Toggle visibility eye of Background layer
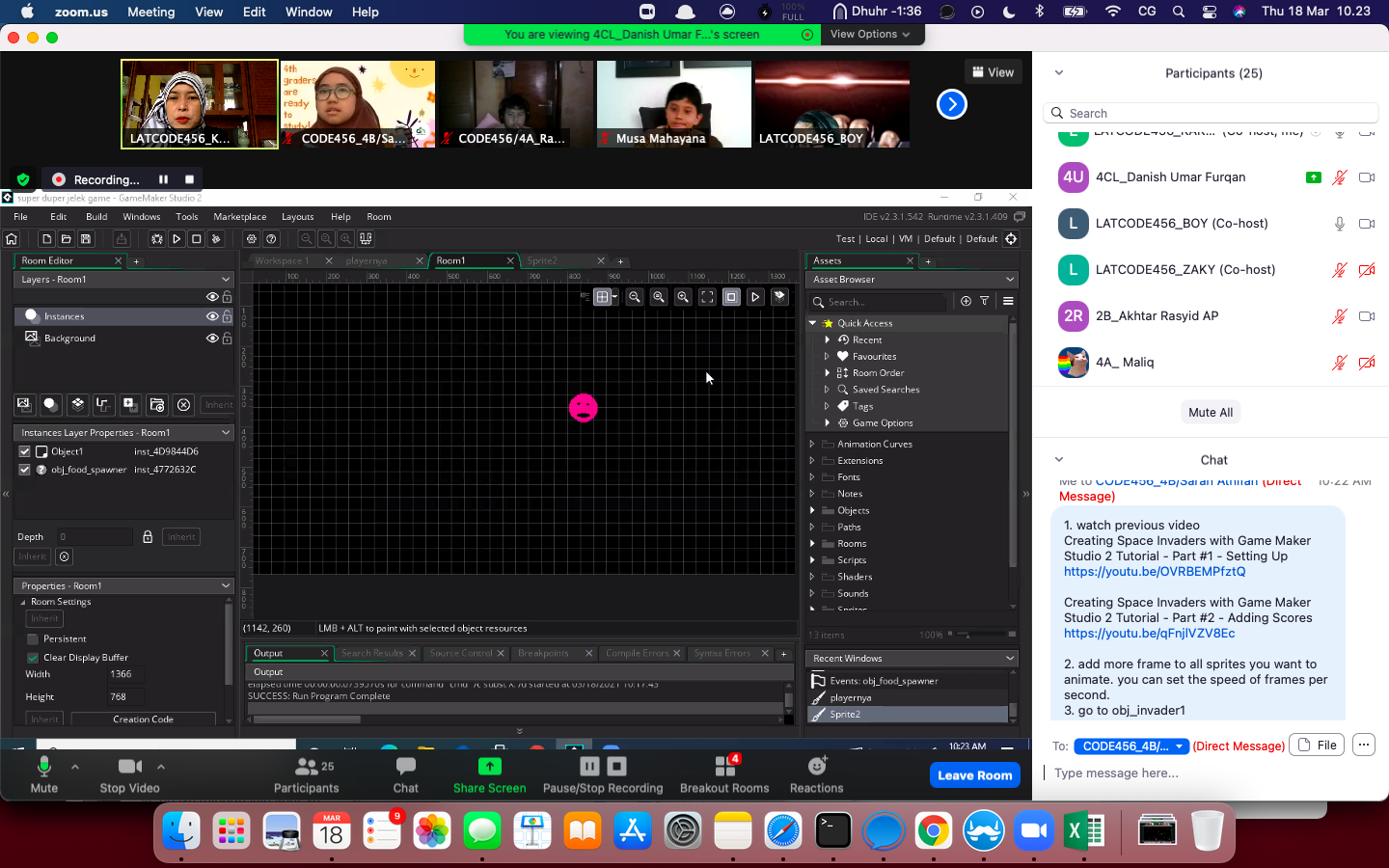1389x868 pixels. pyautogui.click(x=212, y=339)
